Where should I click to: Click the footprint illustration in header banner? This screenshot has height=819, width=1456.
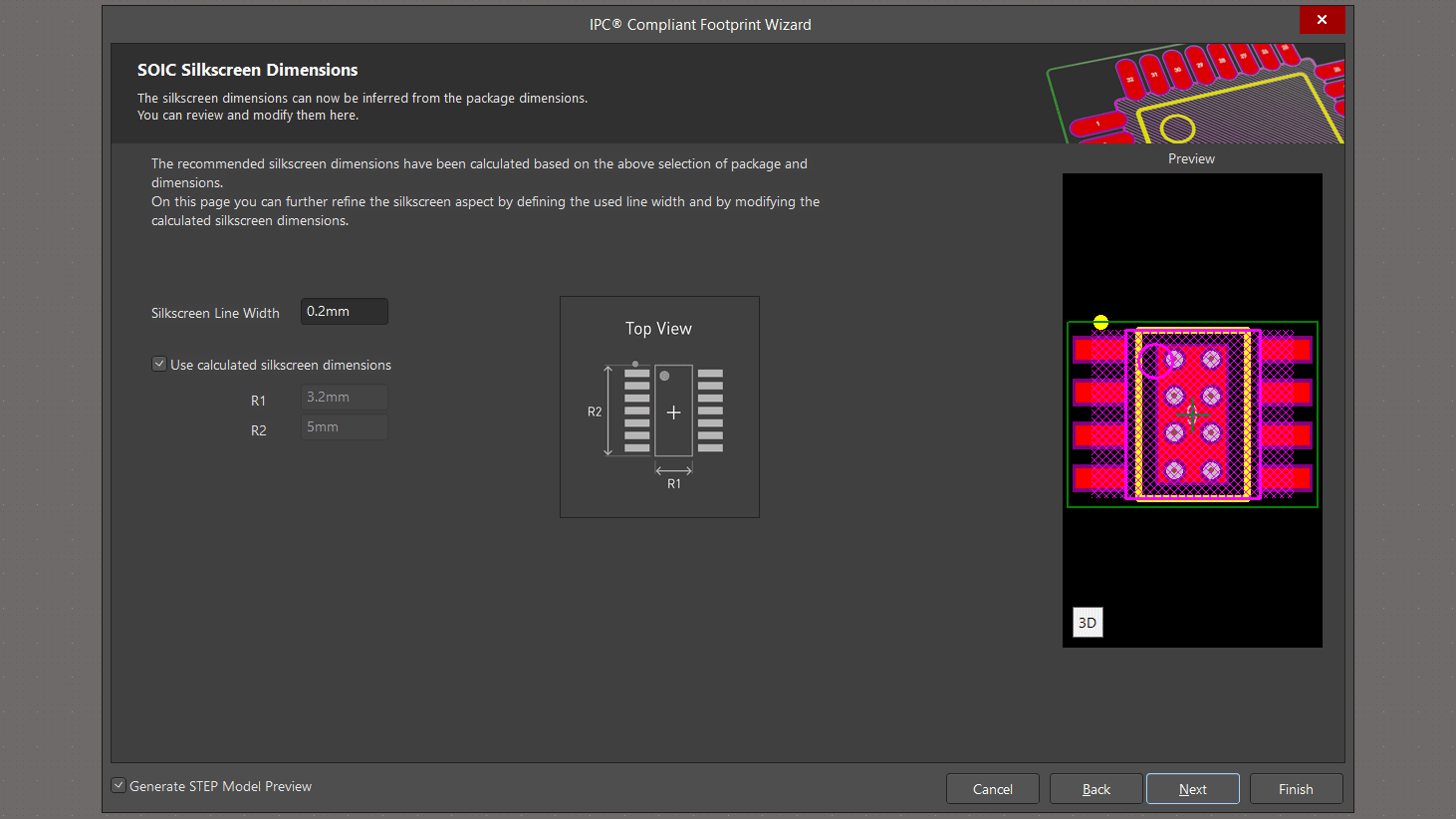[x=1195, y=94]
